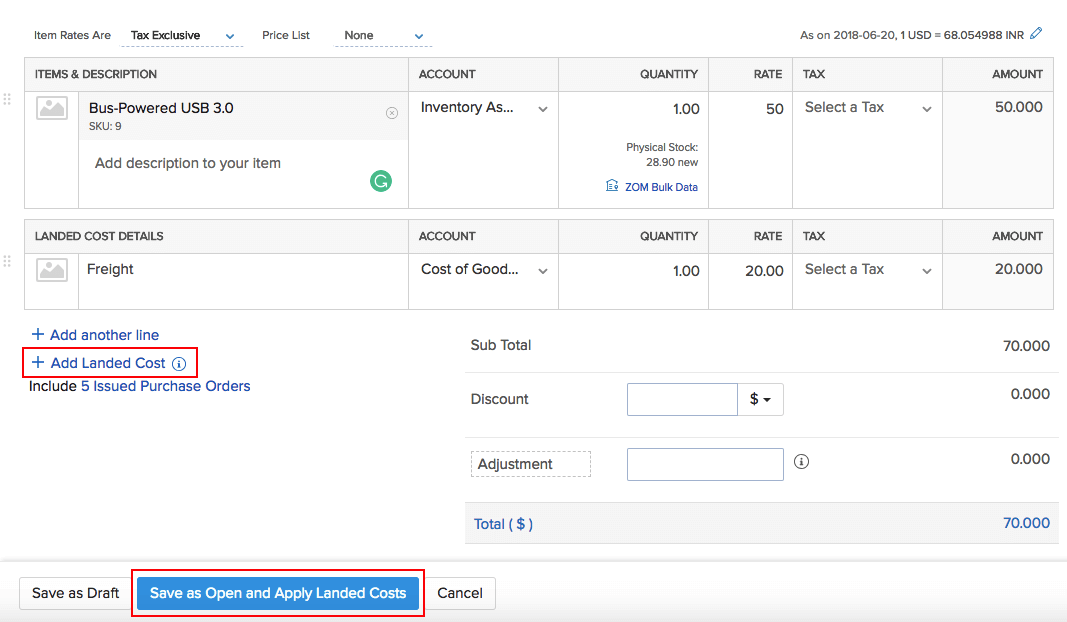Click the Save as Draft button
The height and width of the screenshot is (622, 1067).
click(74, 593)
